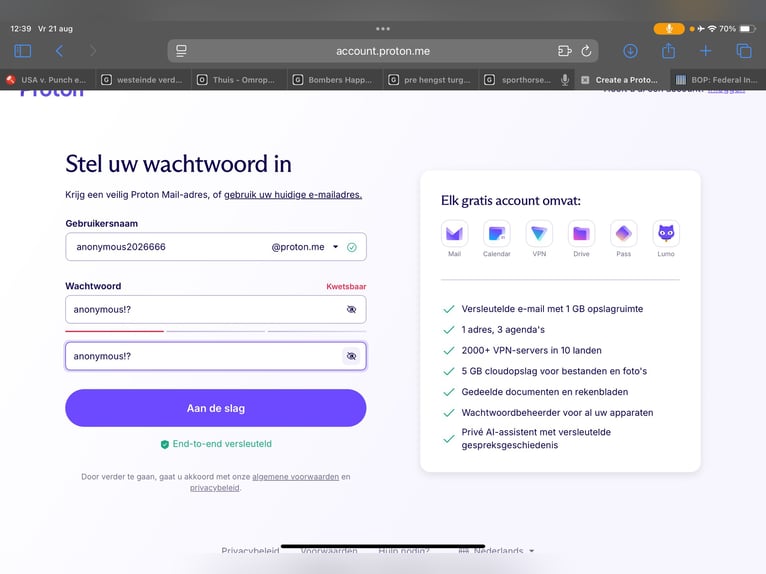Click the Kwetsbaar strength label
This screenshot has width=766, height=574.
(346, 286)
